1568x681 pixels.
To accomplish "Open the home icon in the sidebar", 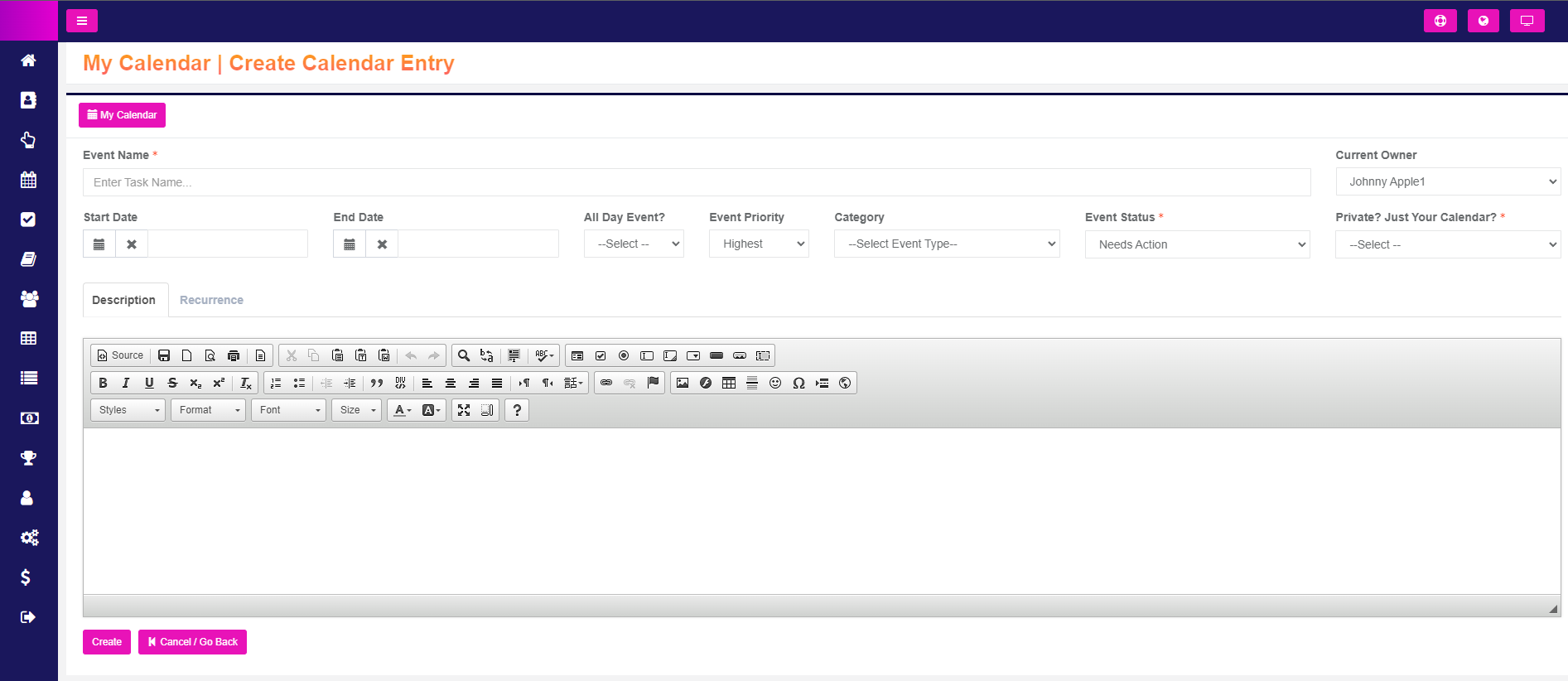I will point(28,60).
